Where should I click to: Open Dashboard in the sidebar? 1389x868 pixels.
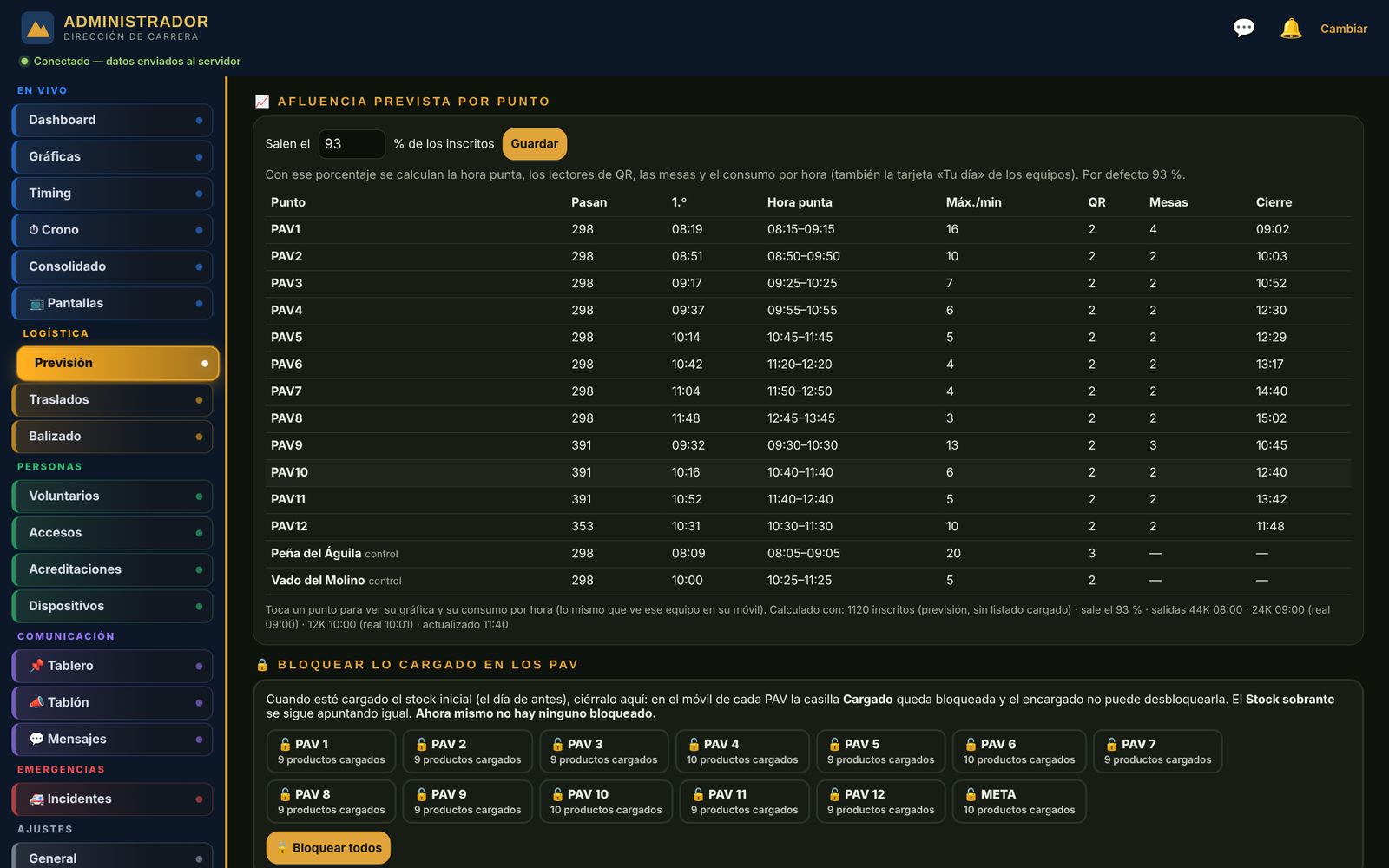point(112,120)
